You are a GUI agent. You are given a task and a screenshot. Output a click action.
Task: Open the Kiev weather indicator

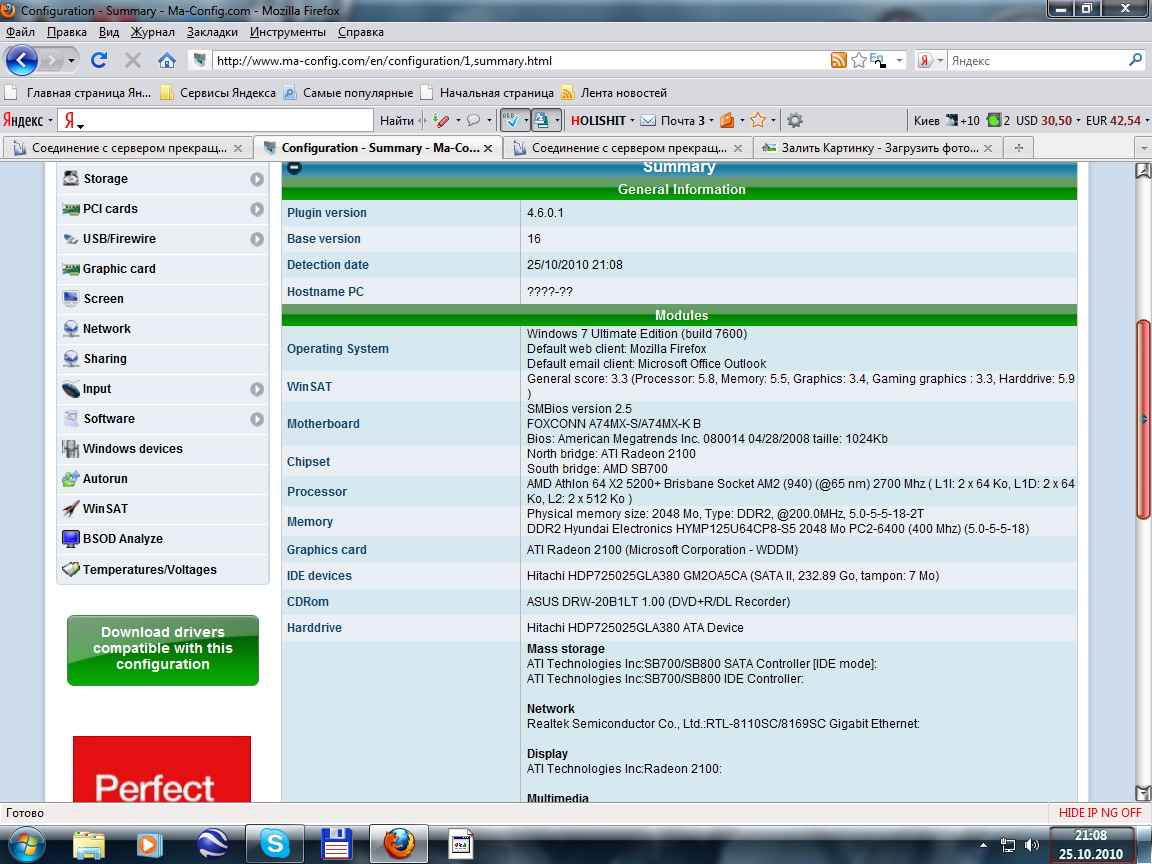coord(946,120)
